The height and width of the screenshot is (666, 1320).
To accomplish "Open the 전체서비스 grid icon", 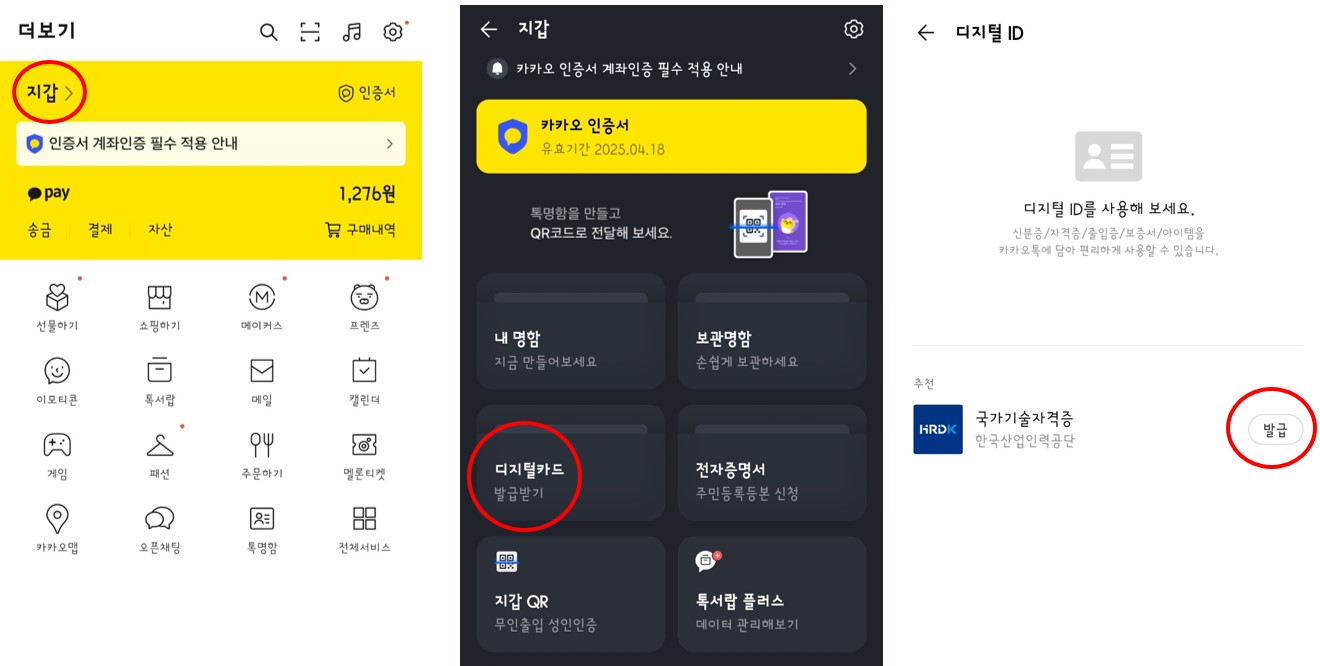I will click(364, 518).
